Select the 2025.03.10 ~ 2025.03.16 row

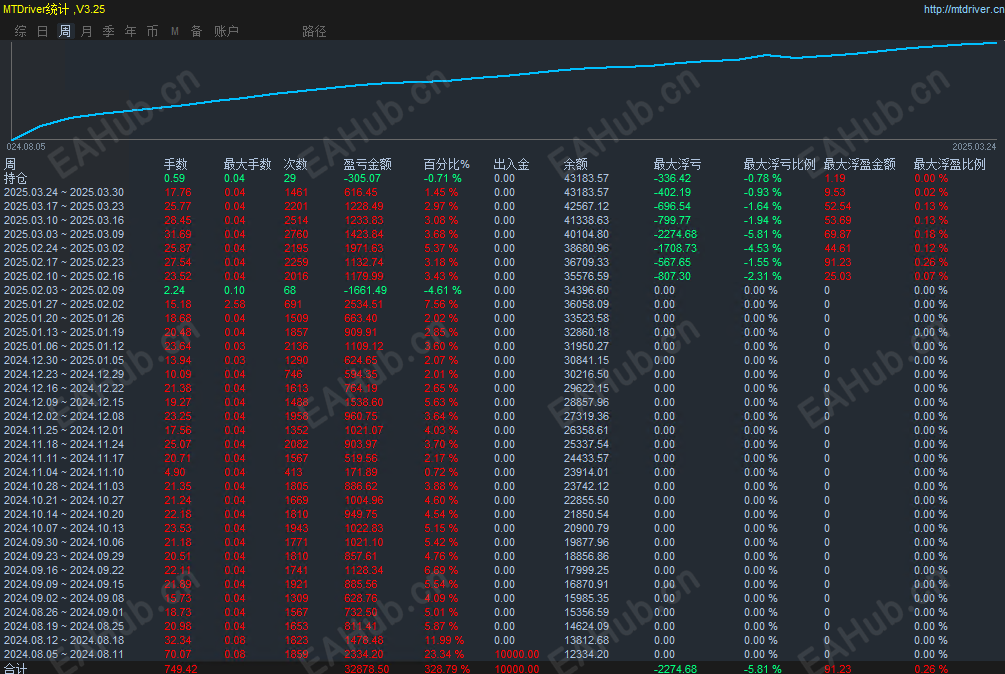[502, 220]
